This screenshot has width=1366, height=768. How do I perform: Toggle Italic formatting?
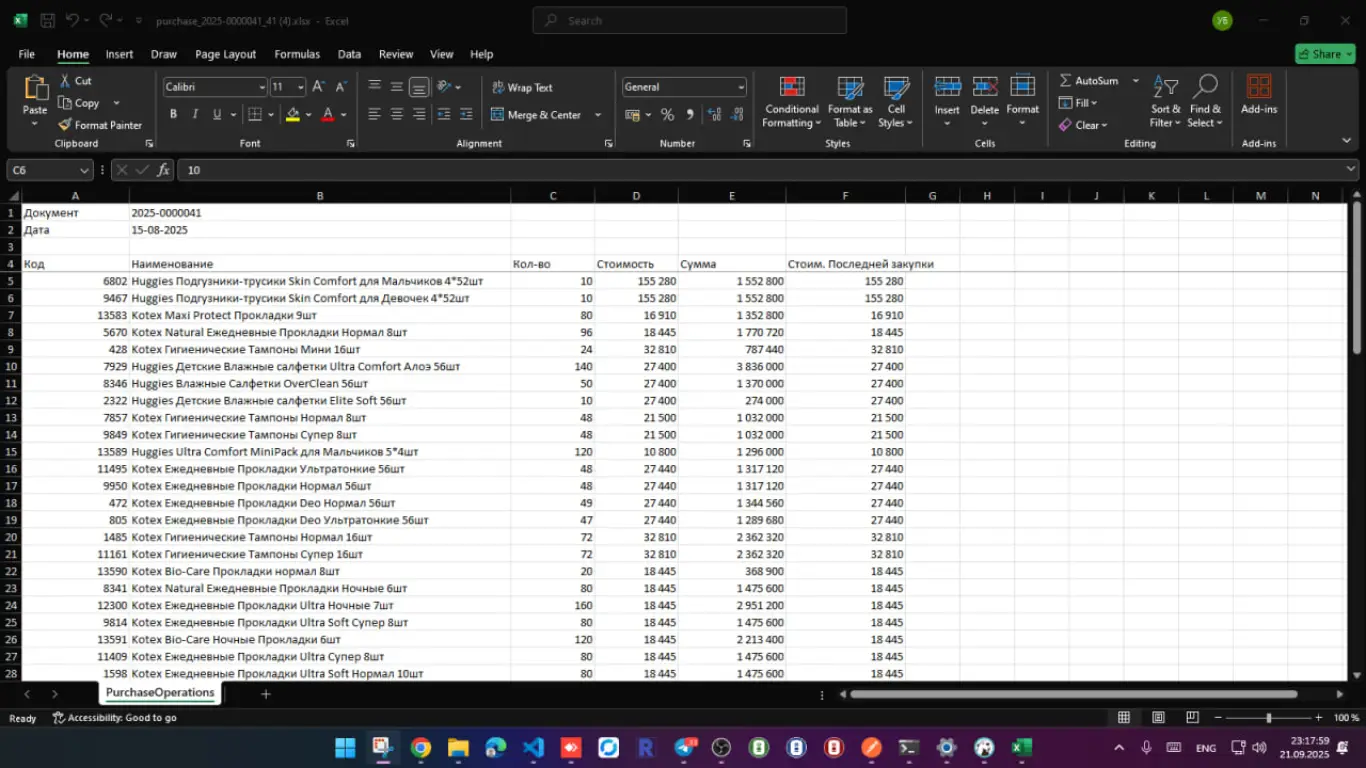coord(195,115)
